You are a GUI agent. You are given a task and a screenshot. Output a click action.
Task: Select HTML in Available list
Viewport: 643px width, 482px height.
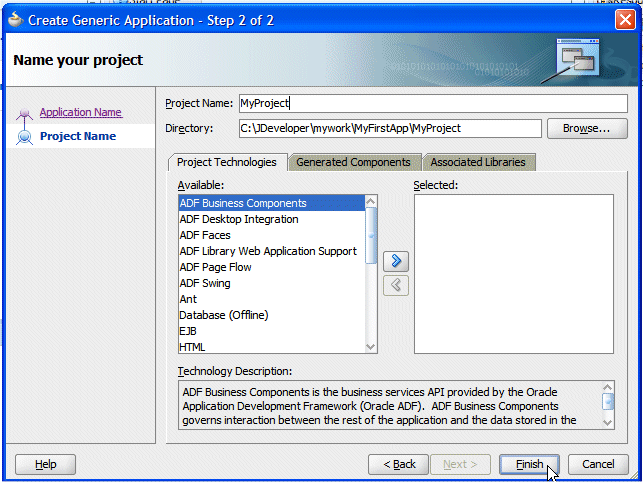[271, 347]
